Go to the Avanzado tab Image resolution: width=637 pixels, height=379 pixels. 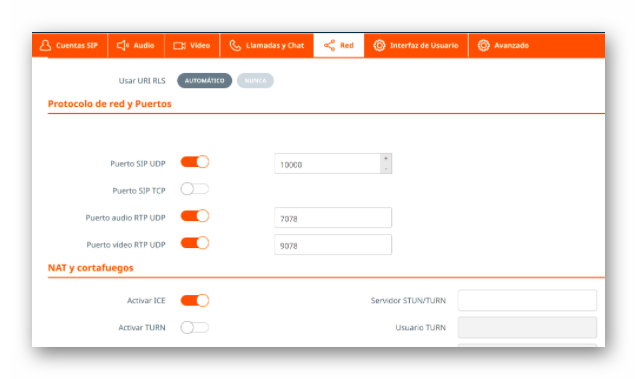[x=504, y=45]
